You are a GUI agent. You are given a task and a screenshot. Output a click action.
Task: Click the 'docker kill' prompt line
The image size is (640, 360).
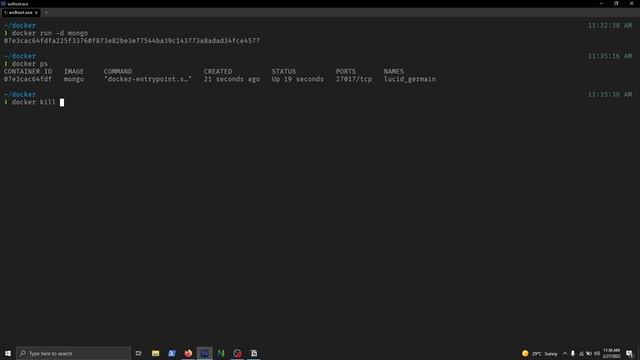pos(33,102)
